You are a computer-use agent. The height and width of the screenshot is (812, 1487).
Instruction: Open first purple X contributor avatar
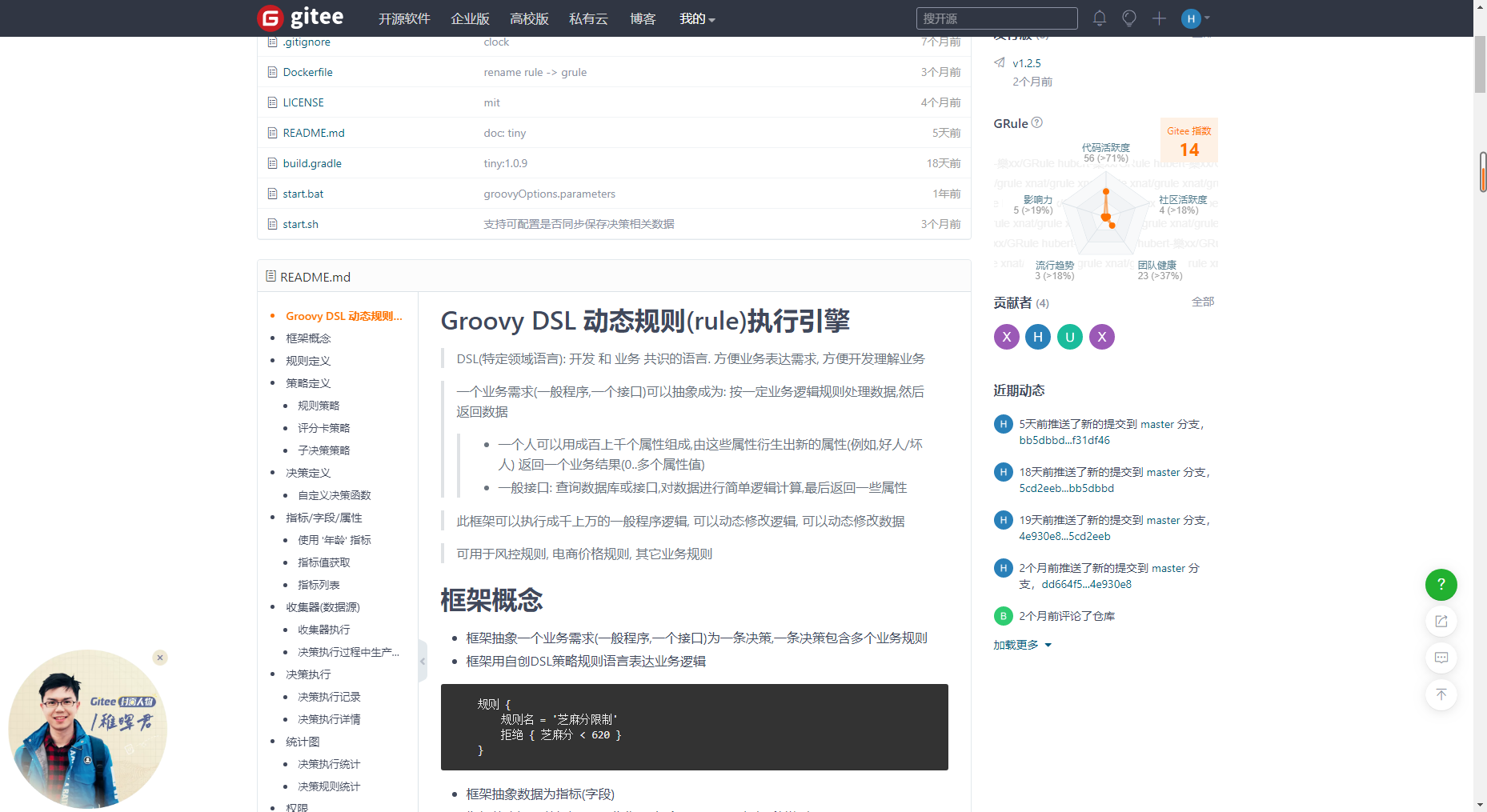pos(1007,337)
